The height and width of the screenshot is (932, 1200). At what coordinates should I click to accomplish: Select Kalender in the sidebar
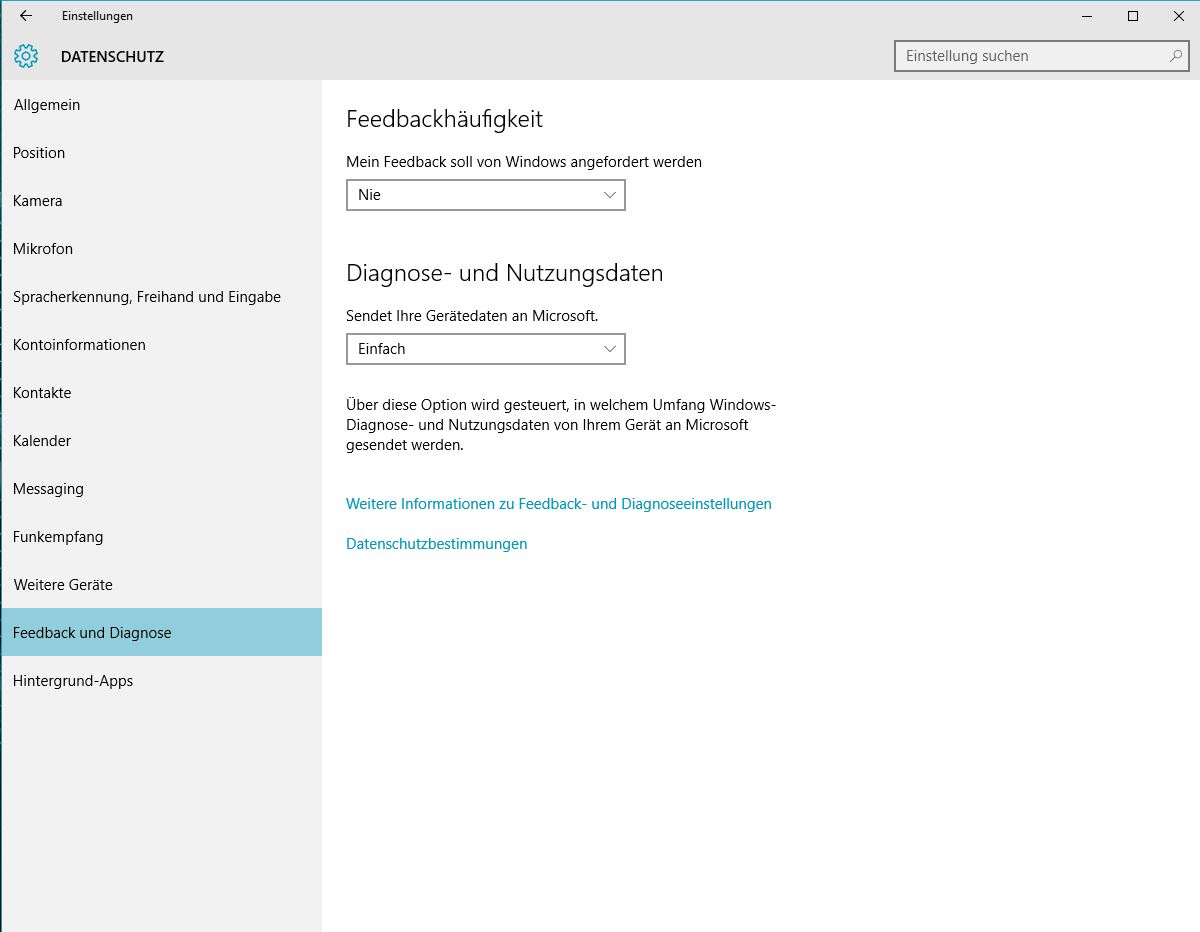161,441
